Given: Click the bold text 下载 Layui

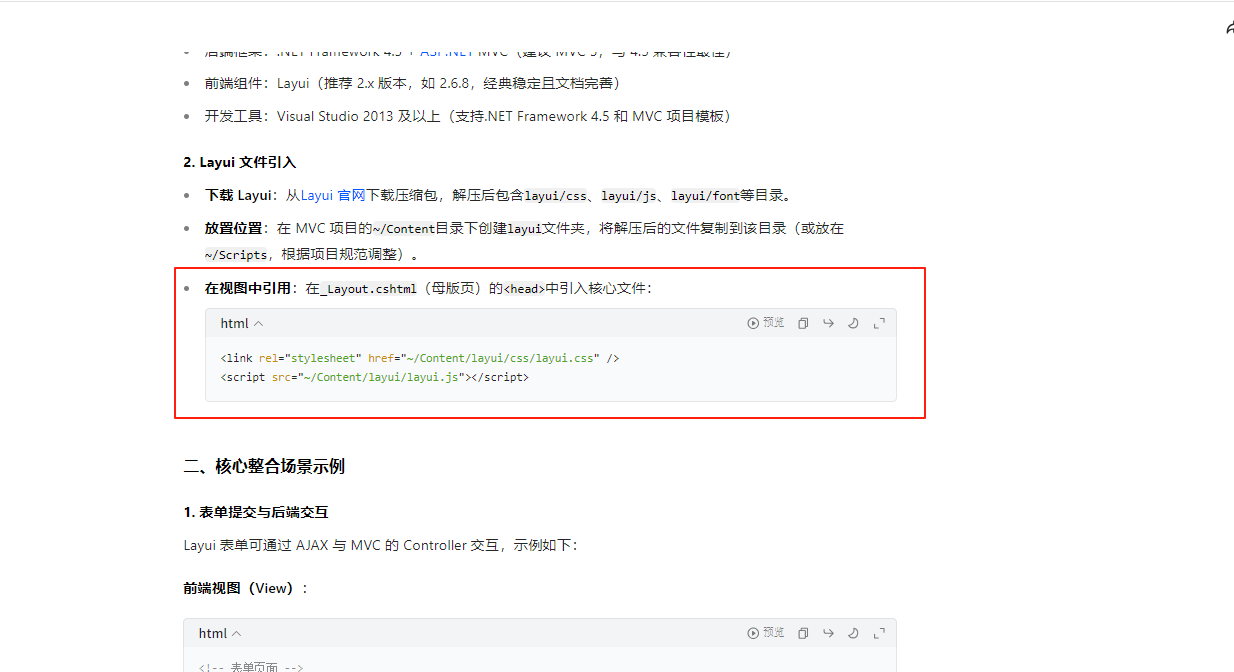Looking at the screenshot, I should tap(239, 195).
